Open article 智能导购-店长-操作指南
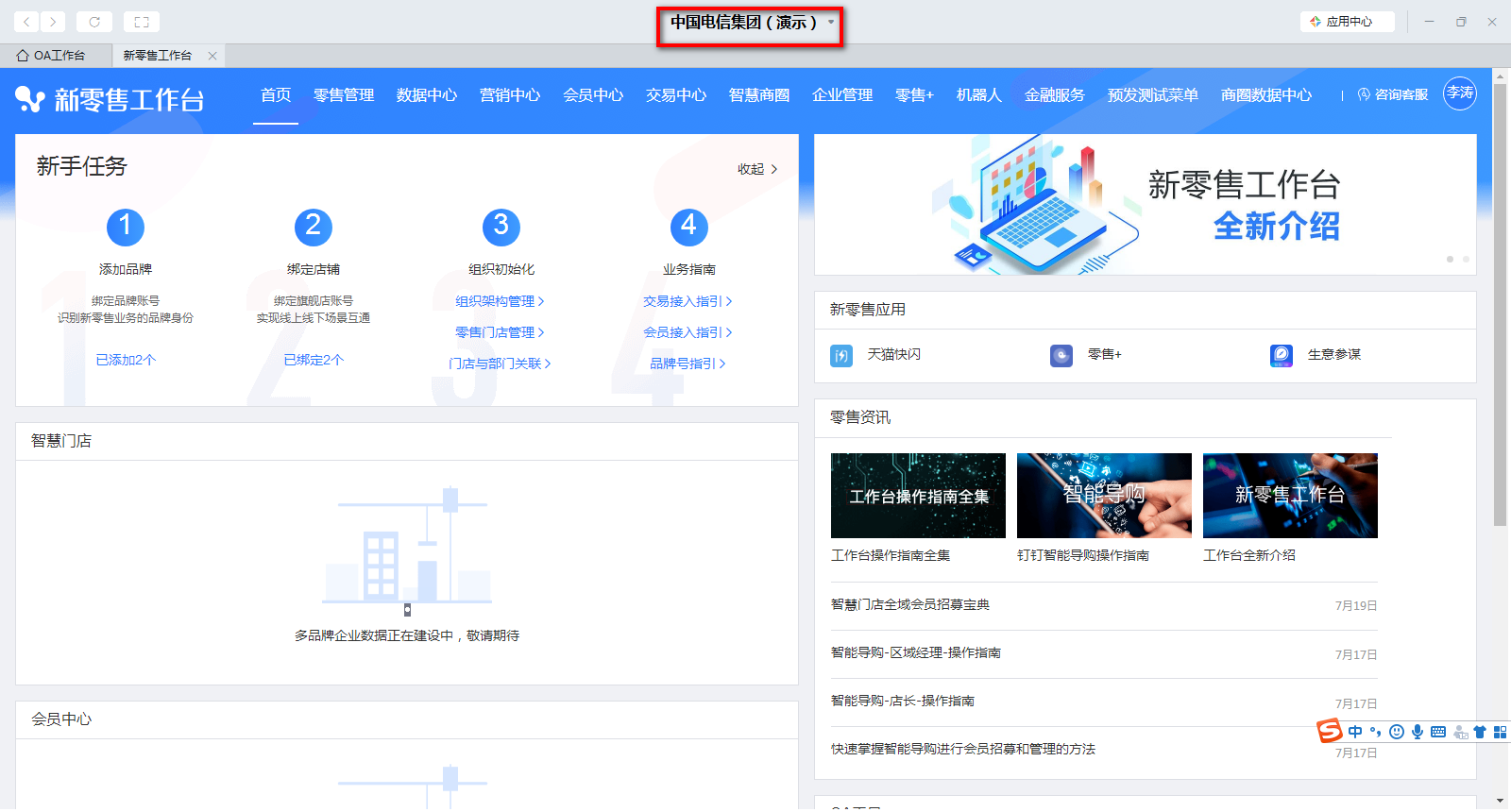This screenshot has width=1511, height=812. 903,701
